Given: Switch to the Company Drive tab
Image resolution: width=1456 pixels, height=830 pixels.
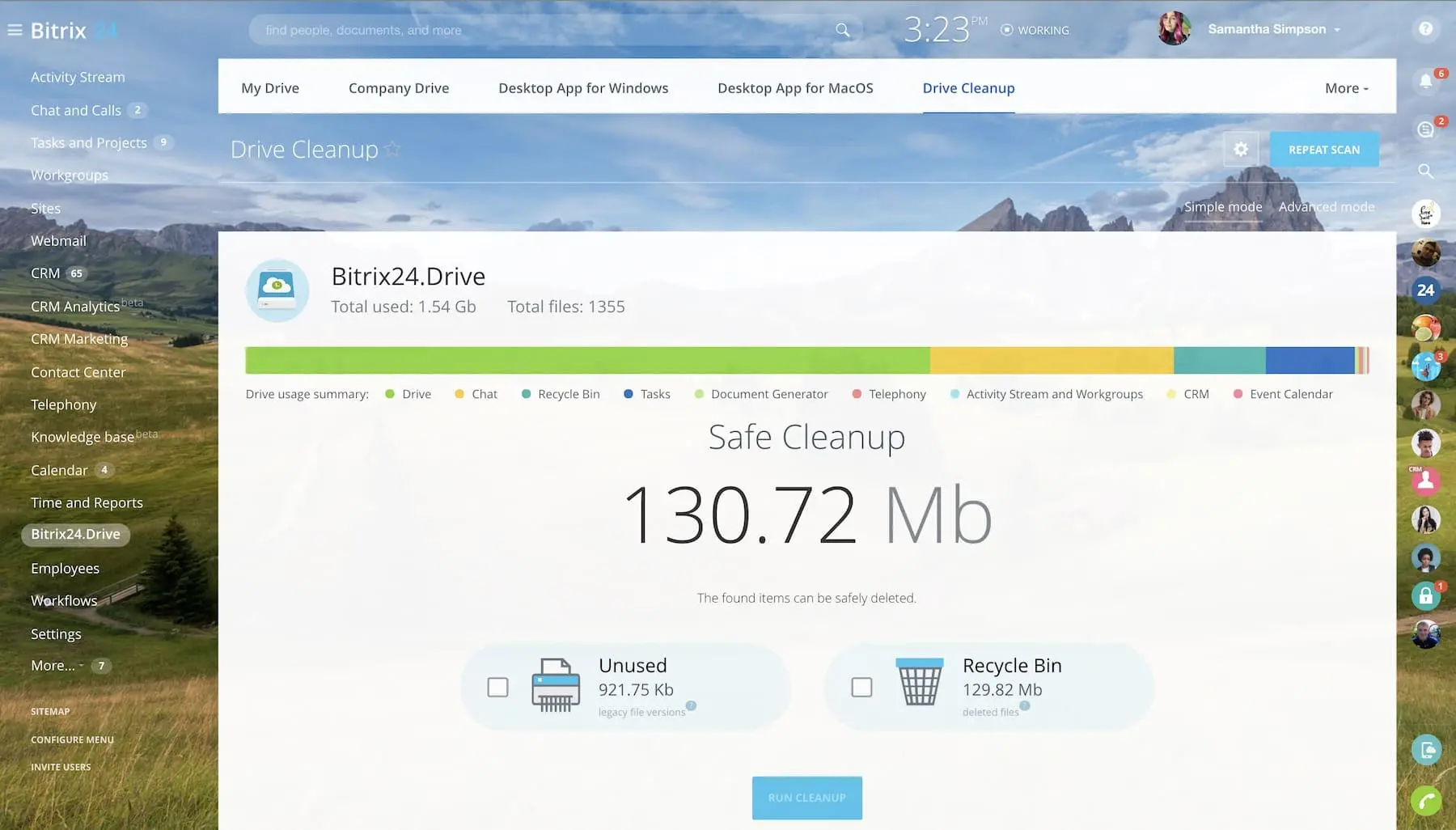Looking at the screenshot, I should point(398,88).
